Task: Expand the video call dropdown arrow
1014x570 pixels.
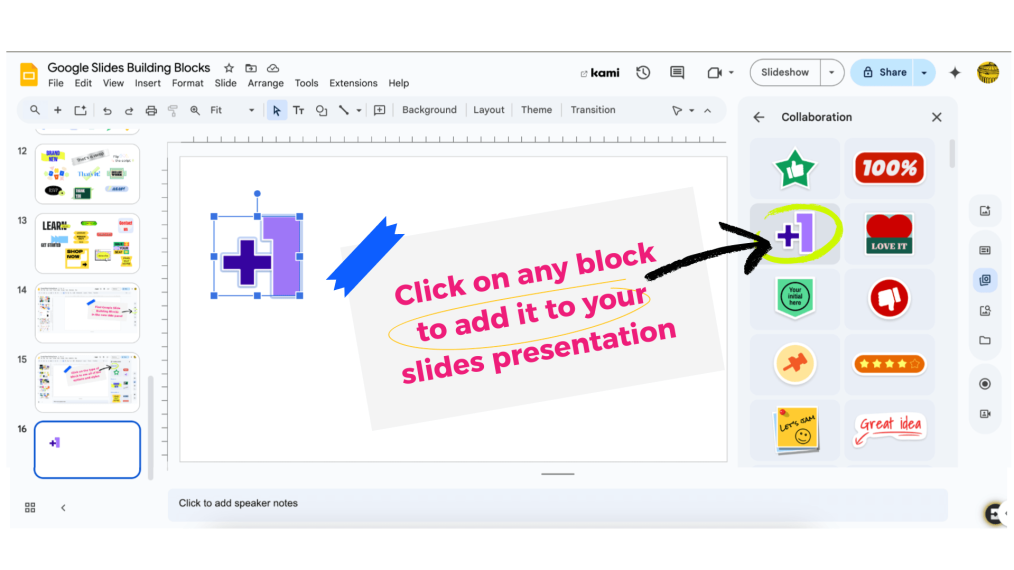Action: [731, 72]
